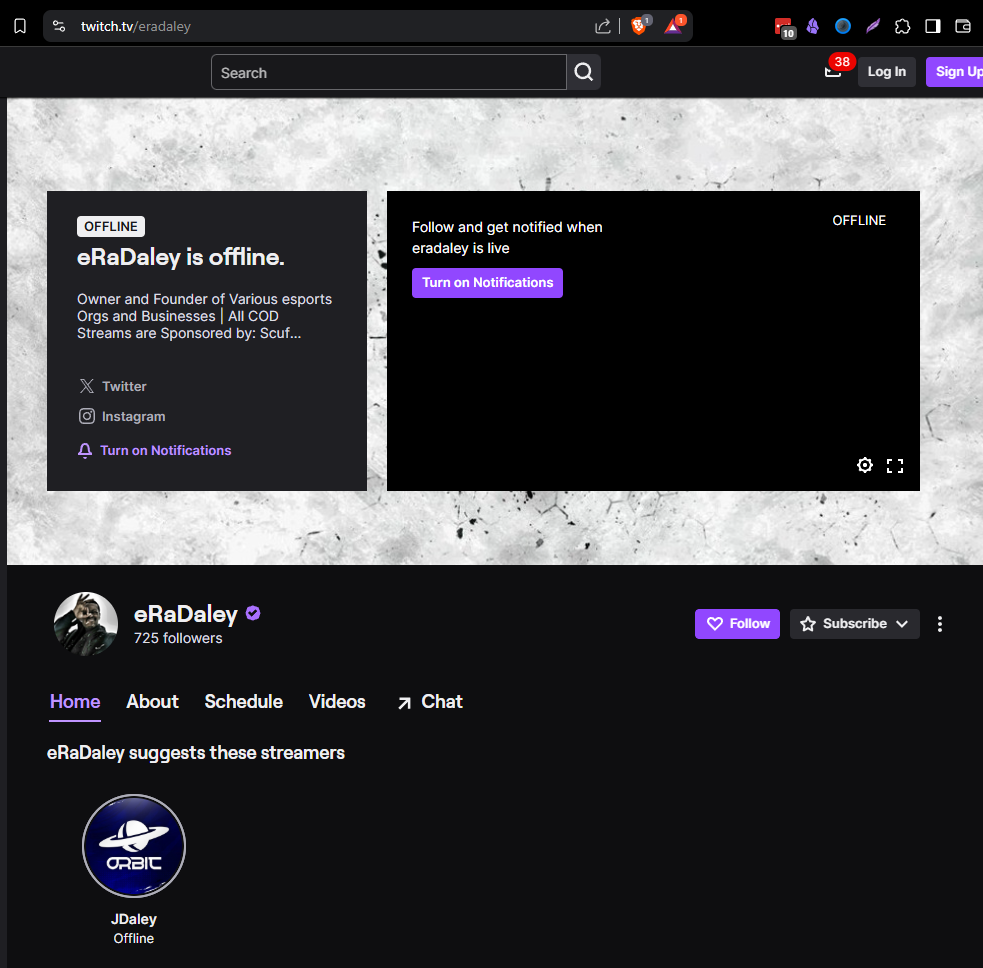Toggle the browser sidebar panel icon

[x=933, y=26]
